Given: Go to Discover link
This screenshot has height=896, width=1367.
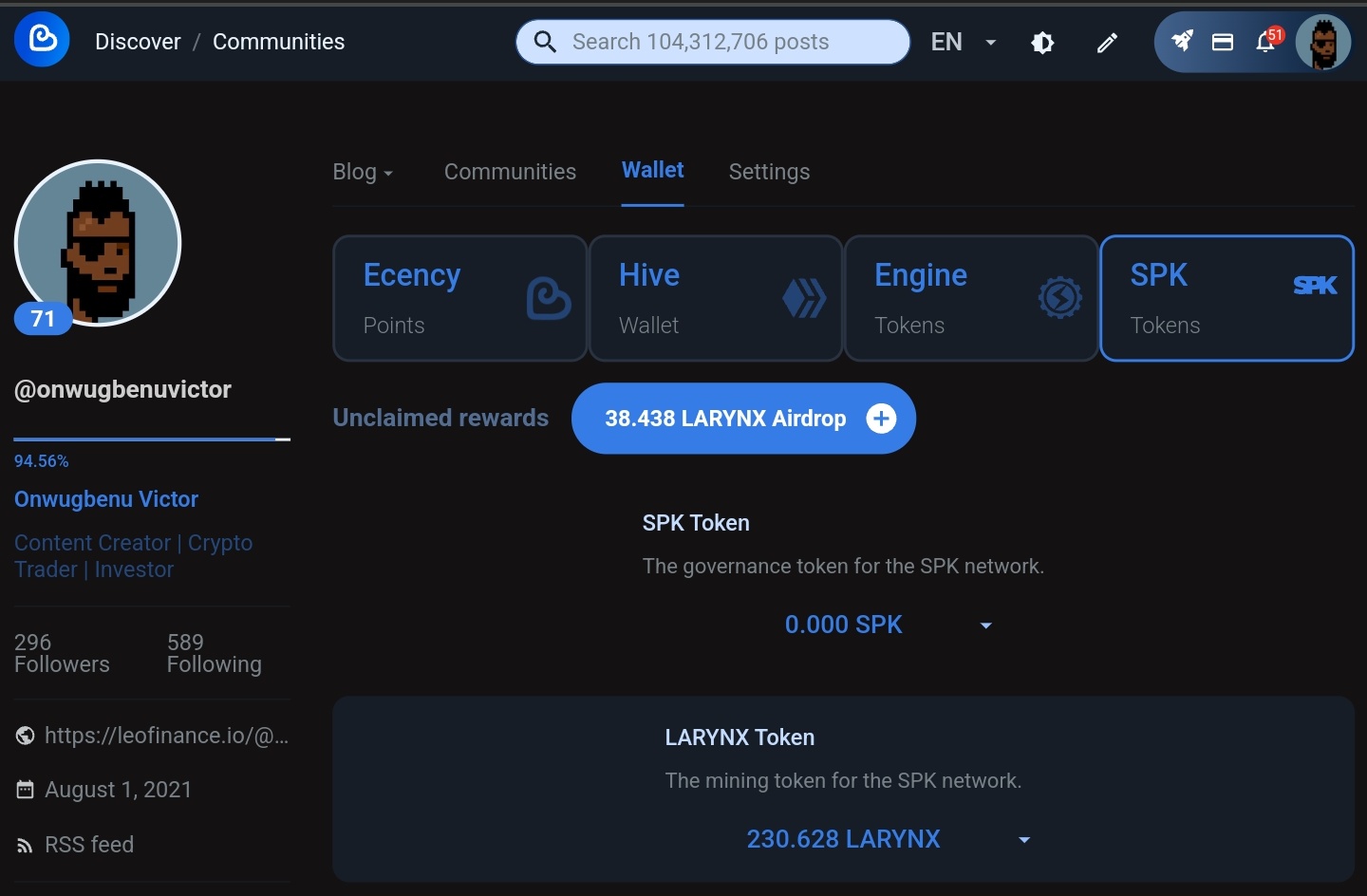Looking at the screenshot, I should coord(138,42).
